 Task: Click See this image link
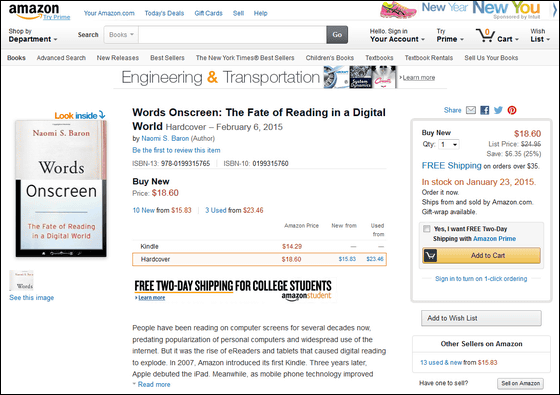[x=31, y=298]
